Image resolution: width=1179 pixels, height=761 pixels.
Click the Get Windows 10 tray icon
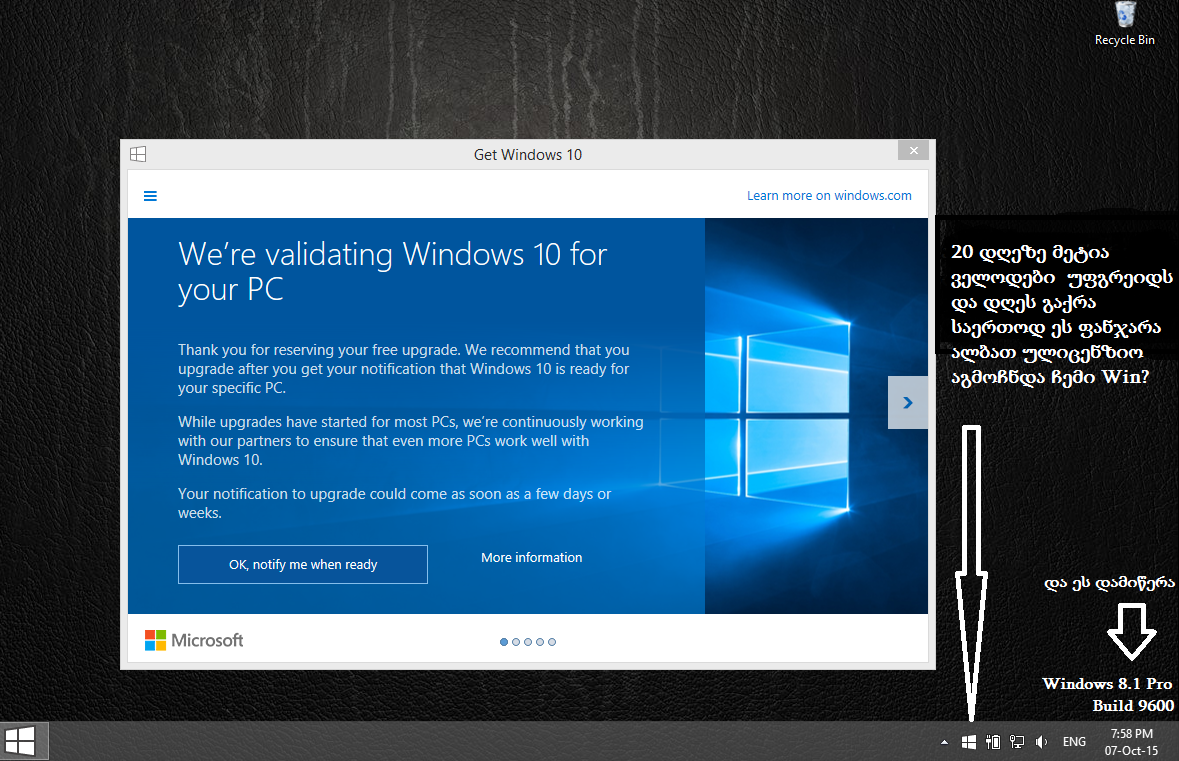coord(969,742)
